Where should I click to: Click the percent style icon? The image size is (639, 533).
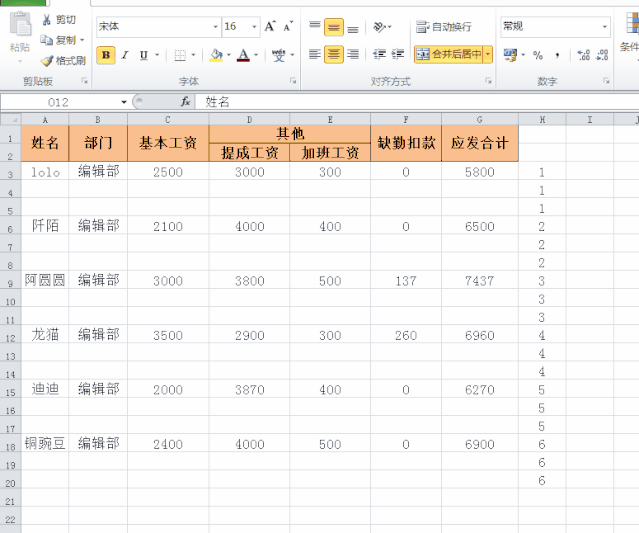[538, 55]
